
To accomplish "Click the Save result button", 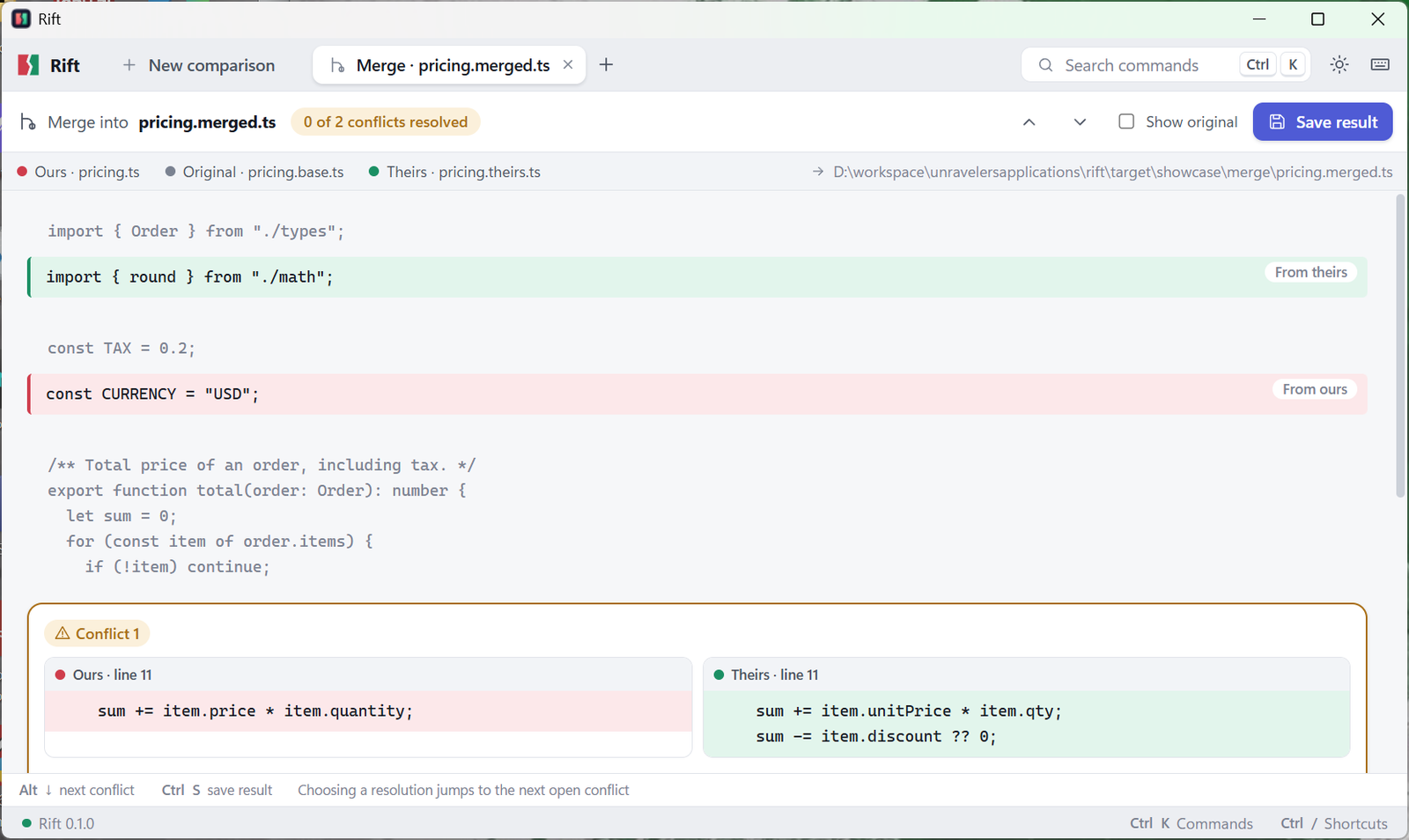I will tap(1323, 122).
